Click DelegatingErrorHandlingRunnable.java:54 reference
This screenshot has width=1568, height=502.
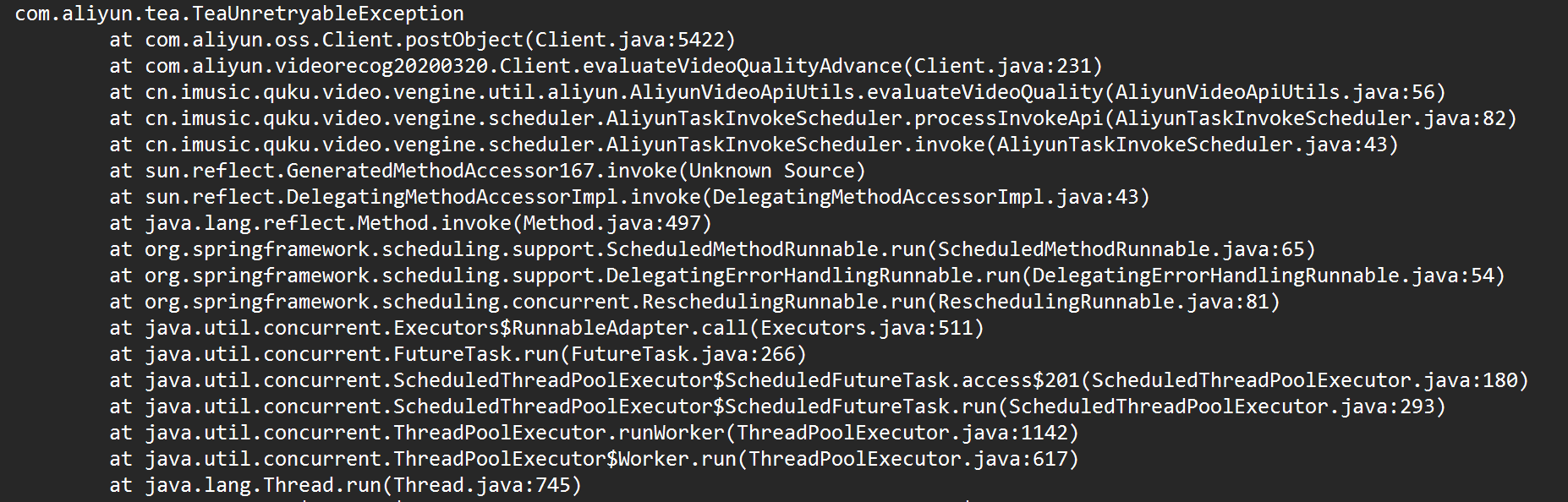pyautogui.click(x=1263, y=276)
